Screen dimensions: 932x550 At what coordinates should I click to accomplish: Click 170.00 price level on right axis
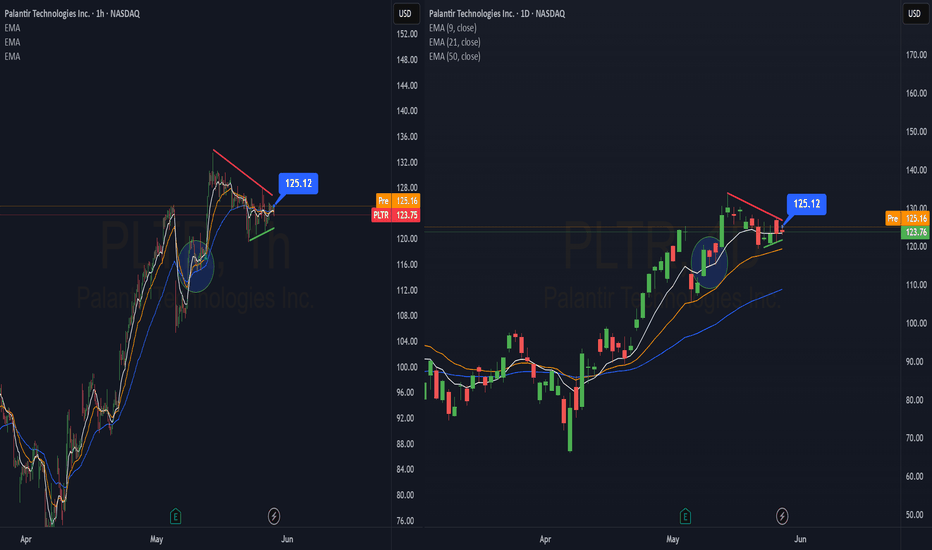click(x=916, y=55)
